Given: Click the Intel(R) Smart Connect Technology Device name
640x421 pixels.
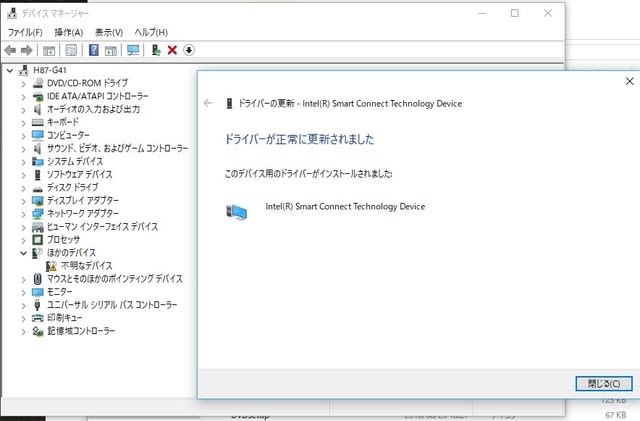Looking at the screenshot, I should [345, 207].
